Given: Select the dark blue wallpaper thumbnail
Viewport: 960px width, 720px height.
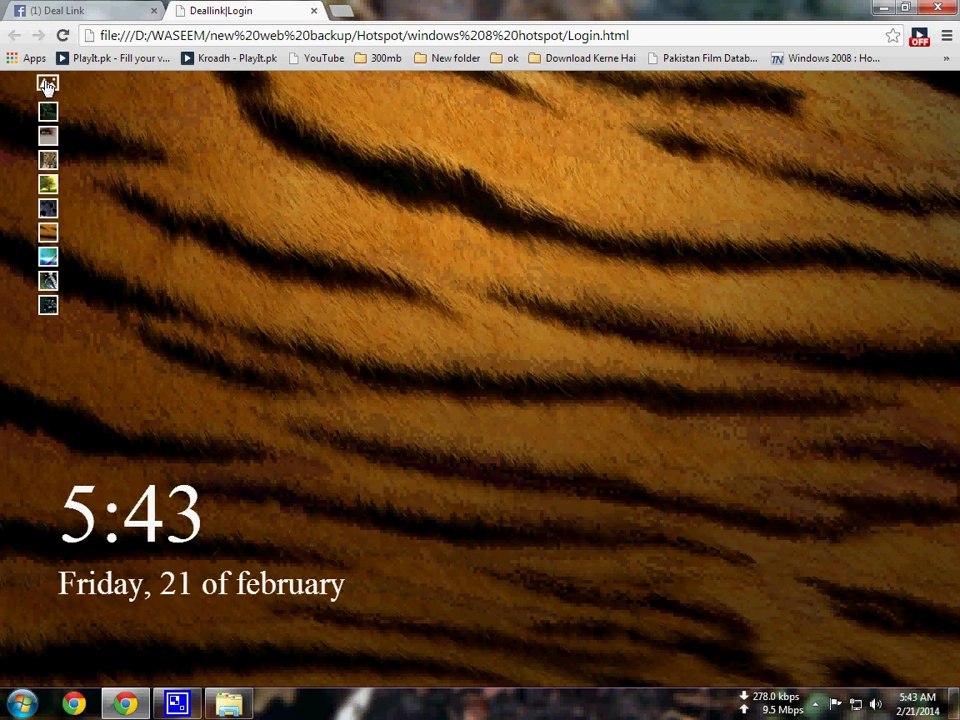Looking at the screenshot, I should click(48, 208).
